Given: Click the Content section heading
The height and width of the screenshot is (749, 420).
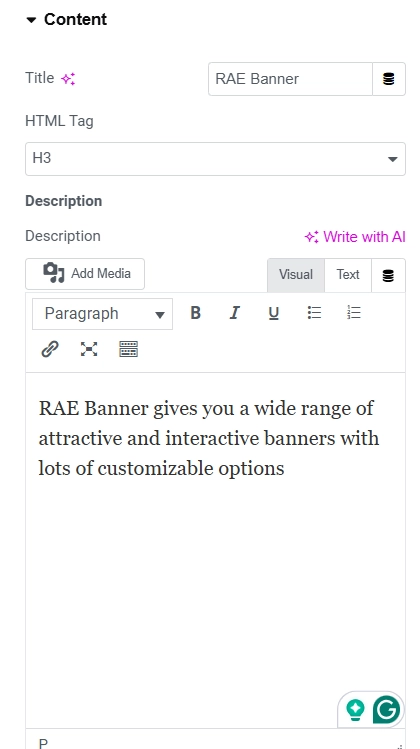Looking at the screenshot, I should (x=75, y=20).
